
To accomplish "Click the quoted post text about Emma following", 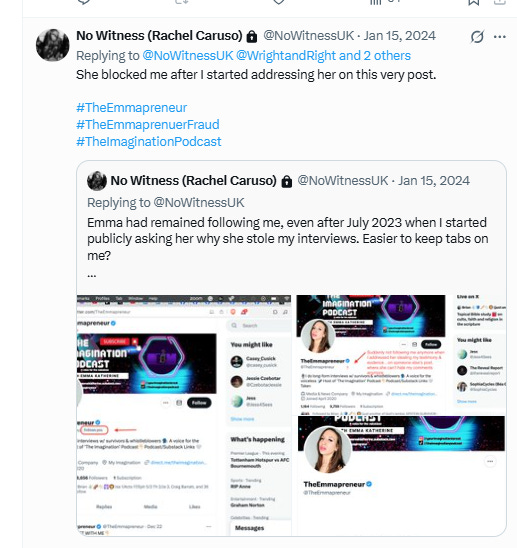I will pyautogui.click(x=288, y=239).
